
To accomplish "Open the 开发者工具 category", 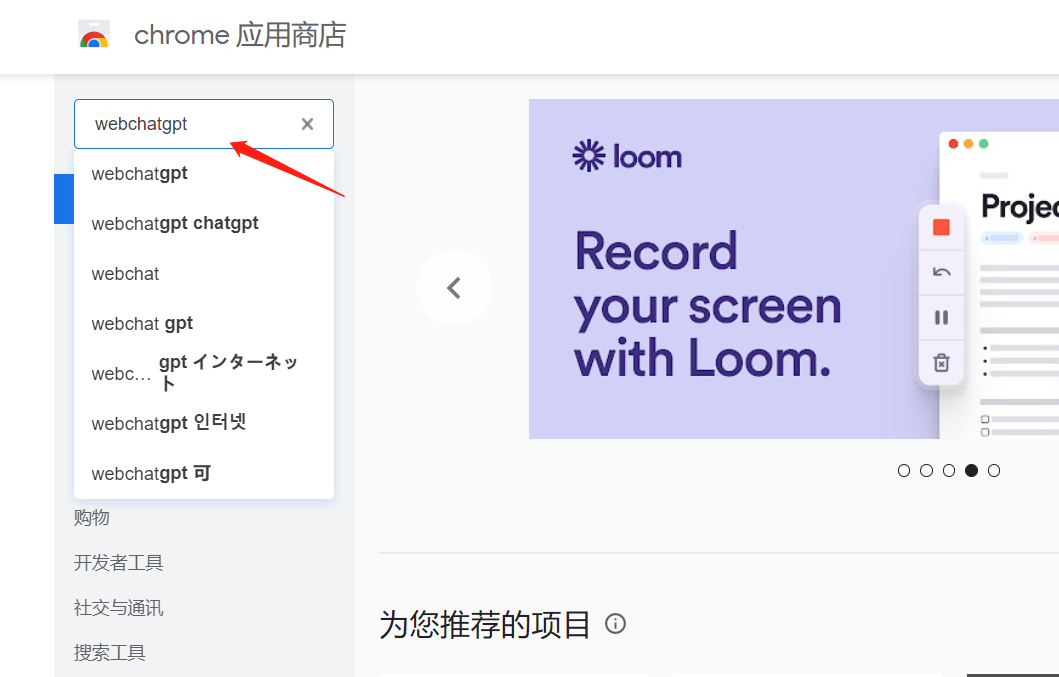I will [x=119, y=563].
